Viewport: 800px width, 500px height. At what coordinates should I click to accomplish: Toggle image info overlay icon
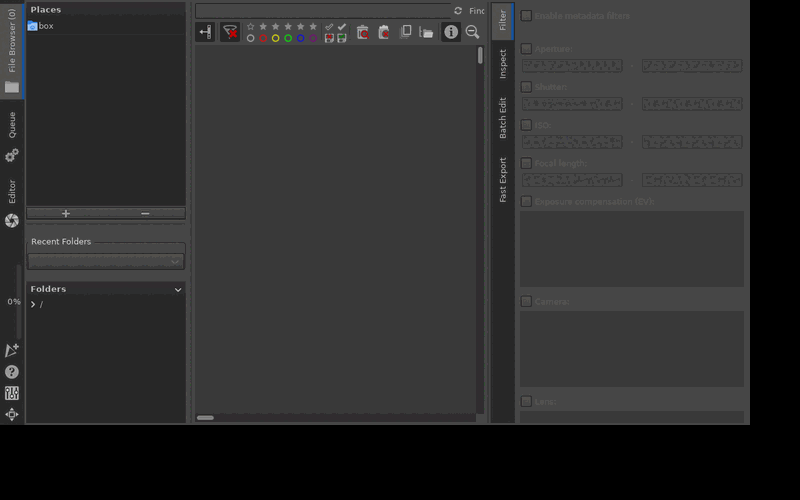pos(451,32)
